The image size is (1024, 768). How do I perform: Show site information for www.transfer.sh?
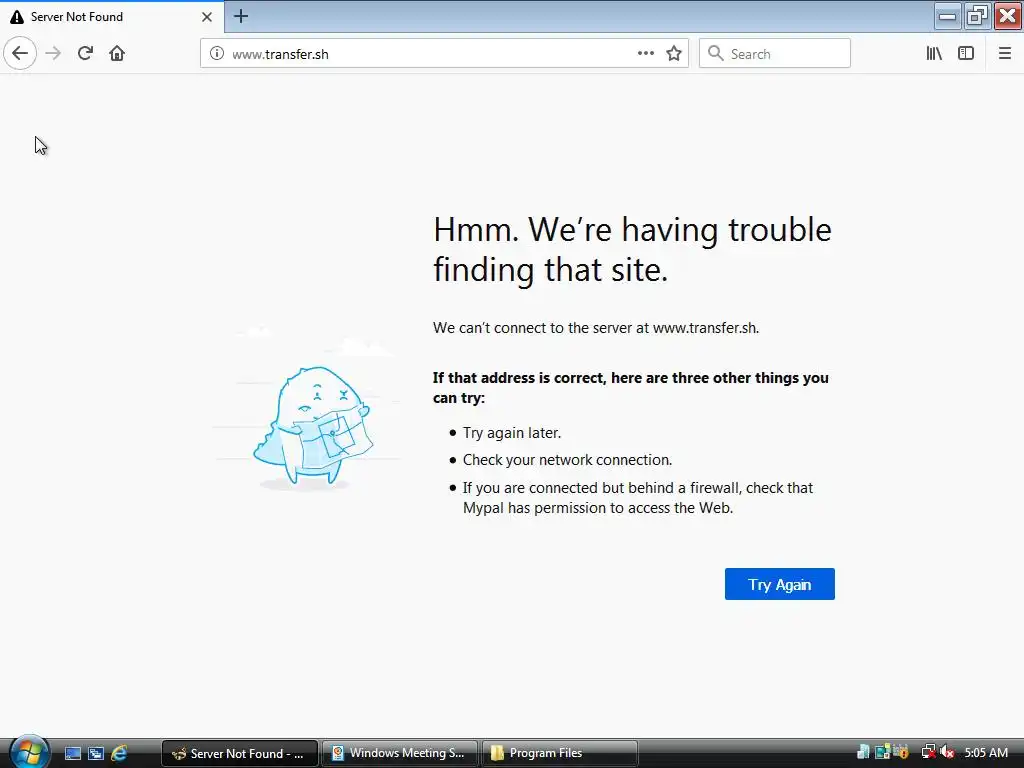(217, 54)
